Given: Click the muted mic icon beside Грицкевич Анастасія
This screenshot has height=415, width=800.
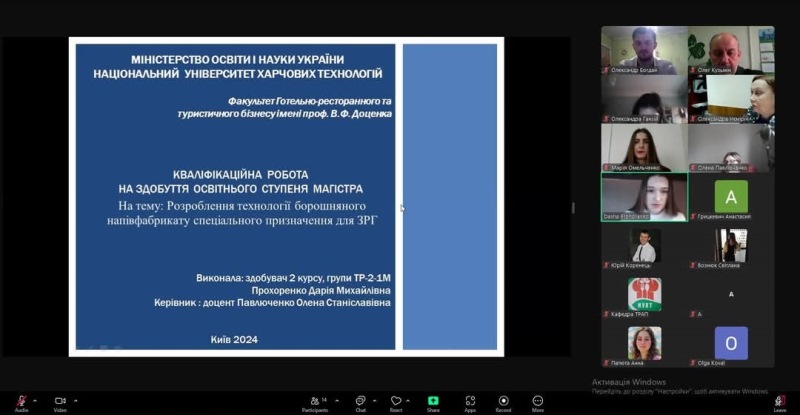Looking at the screenshot, I should (693, 216).
